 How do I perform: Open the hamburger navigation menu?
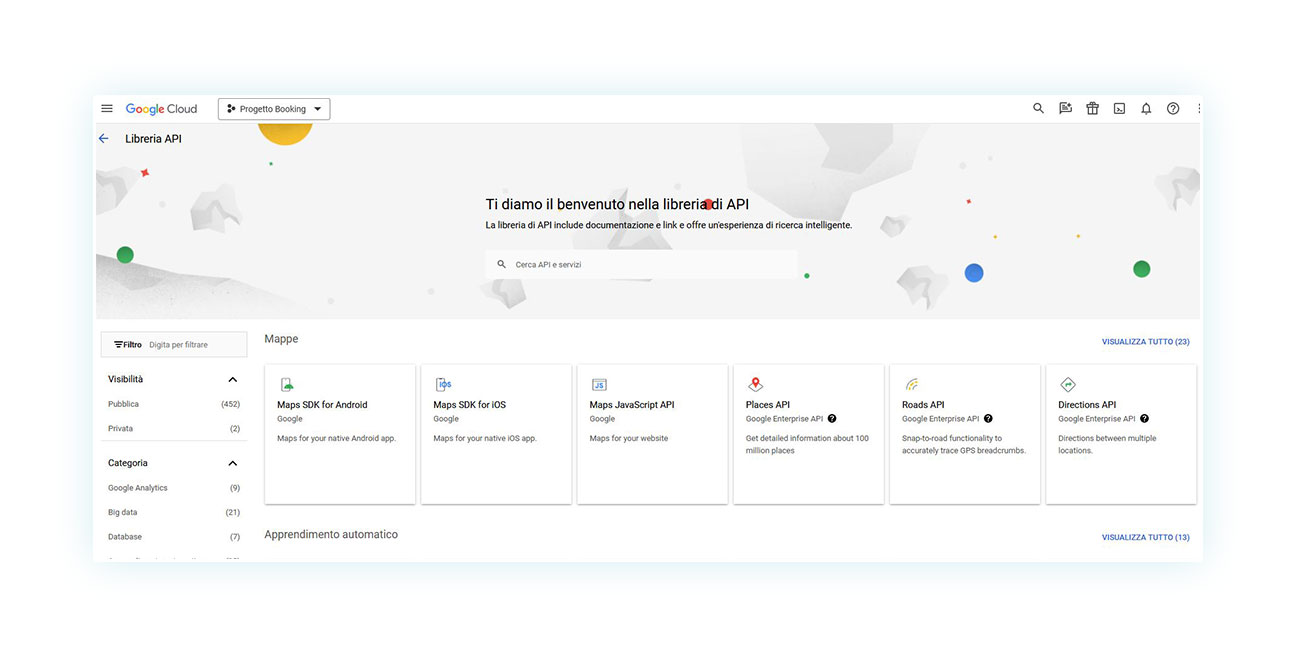point(107,109)
